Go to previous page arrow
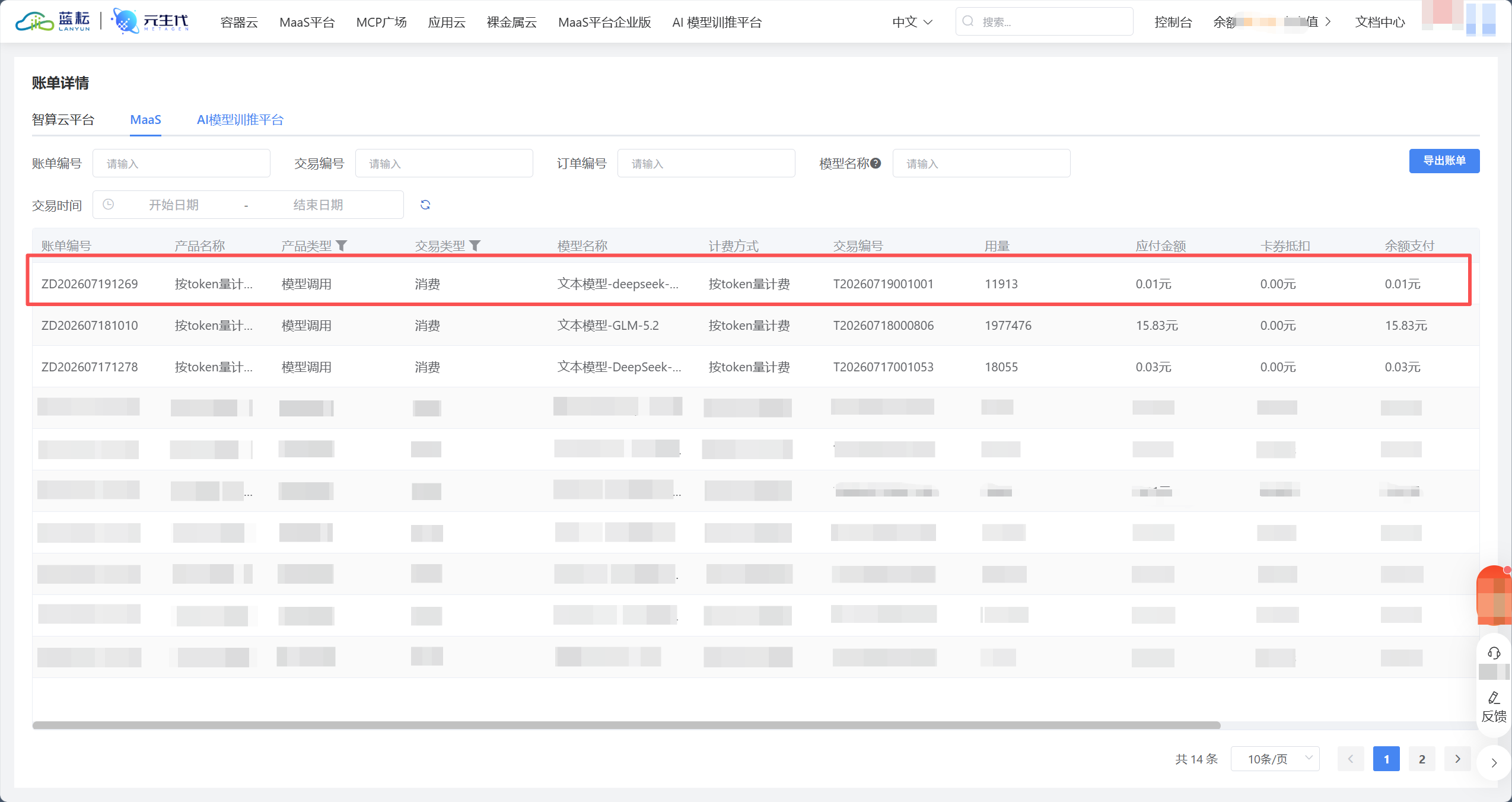 [1351, 759]
